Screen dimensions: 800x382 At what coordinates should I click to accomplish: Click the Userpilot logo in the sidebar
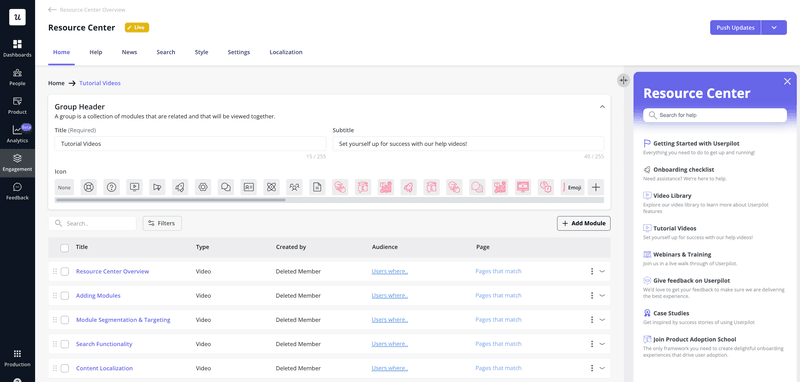[x=17, y=17]
